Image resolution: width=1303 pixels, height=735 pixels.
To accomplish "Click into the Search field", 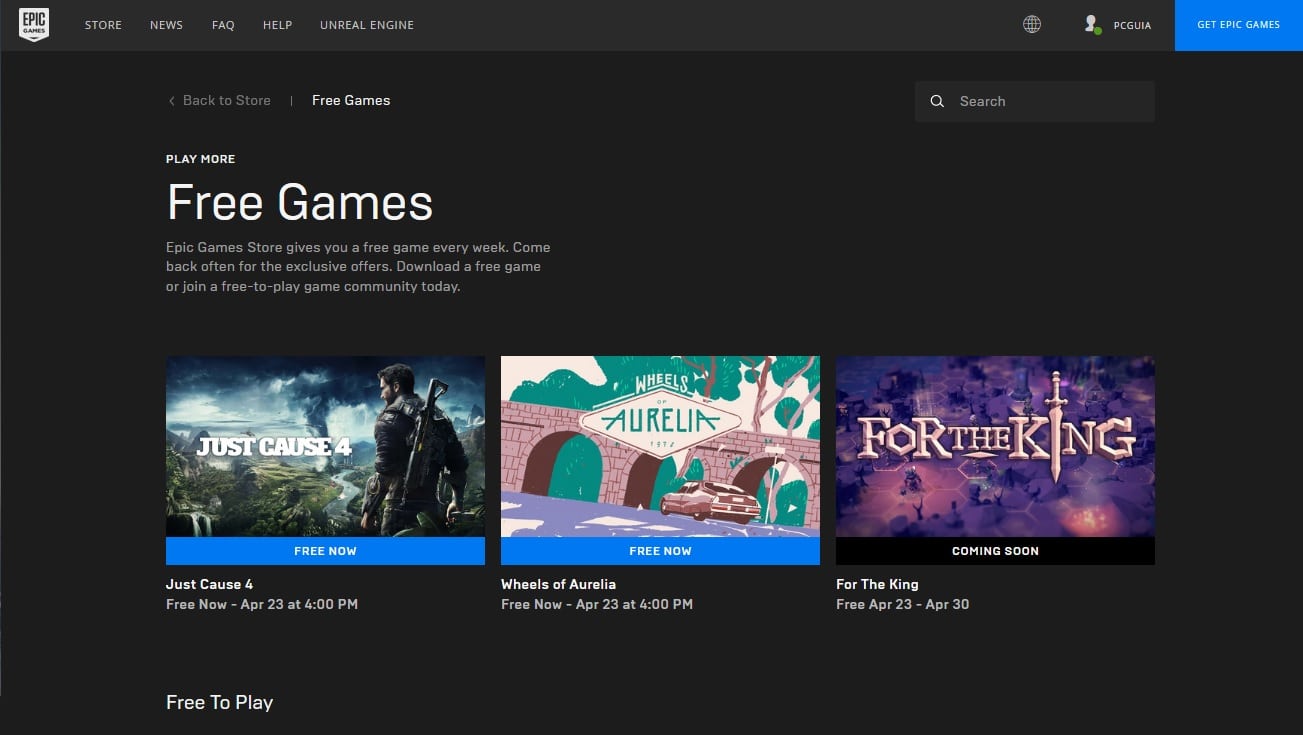I will click(x=1034, y=101).
